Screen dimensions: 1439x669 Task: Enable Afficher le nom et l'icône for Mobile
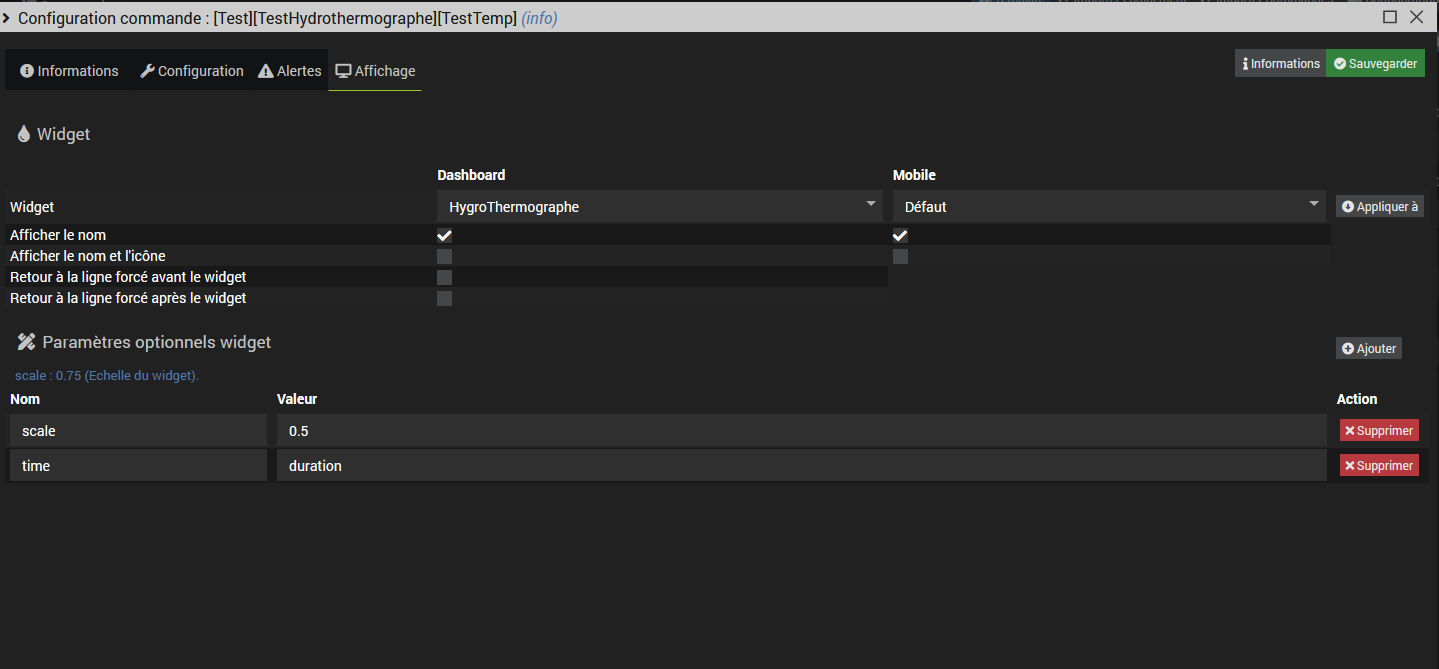(900, 257)
